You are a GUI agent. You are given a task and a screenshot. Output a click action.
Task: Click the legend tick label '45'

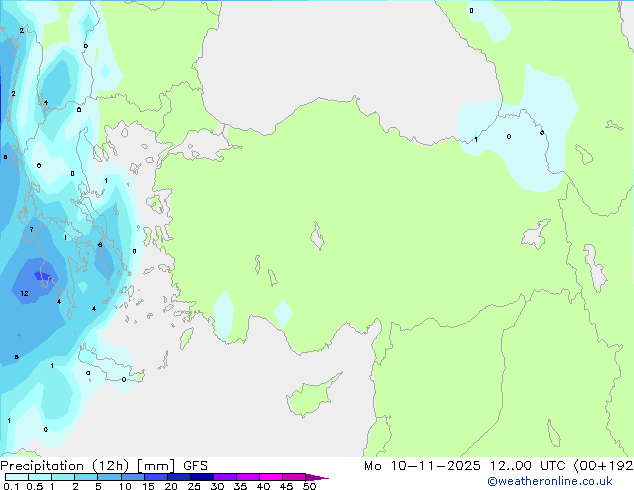pos(286,486)
